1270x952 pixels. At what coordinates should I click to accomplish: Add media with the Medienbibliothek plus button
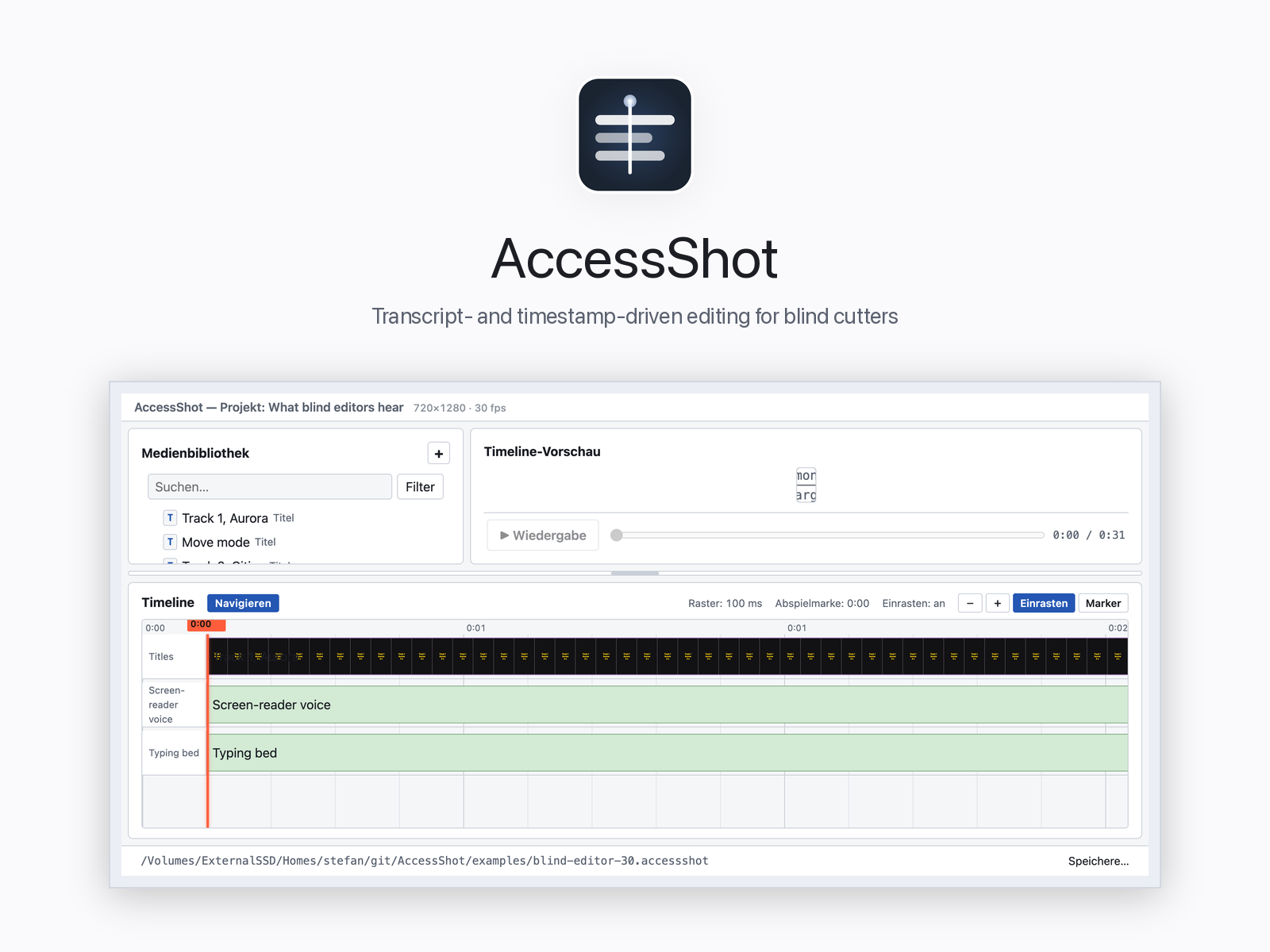(x=439, y=454)
